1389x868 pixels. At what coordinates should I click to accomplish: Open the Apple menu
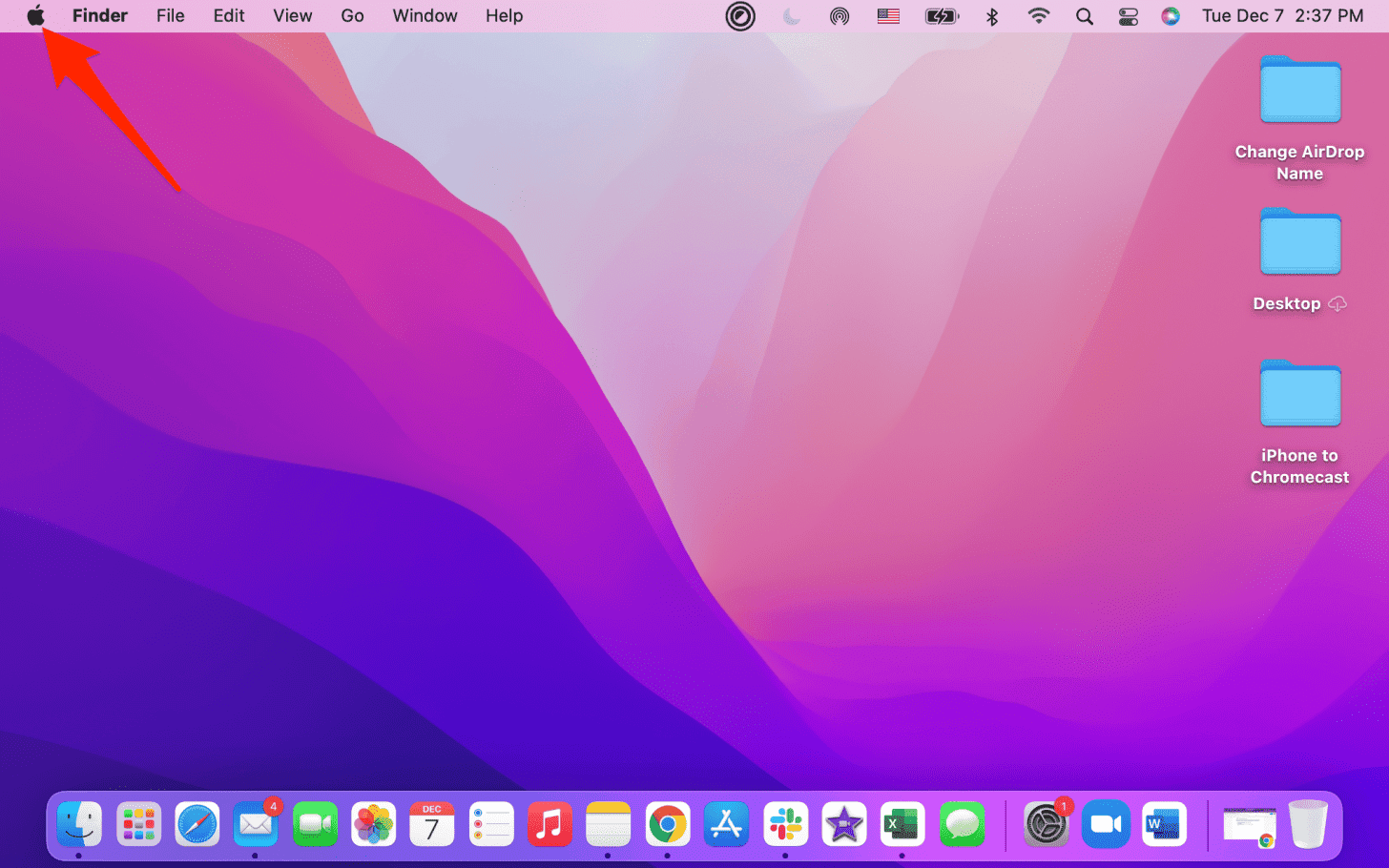(35, 15)
